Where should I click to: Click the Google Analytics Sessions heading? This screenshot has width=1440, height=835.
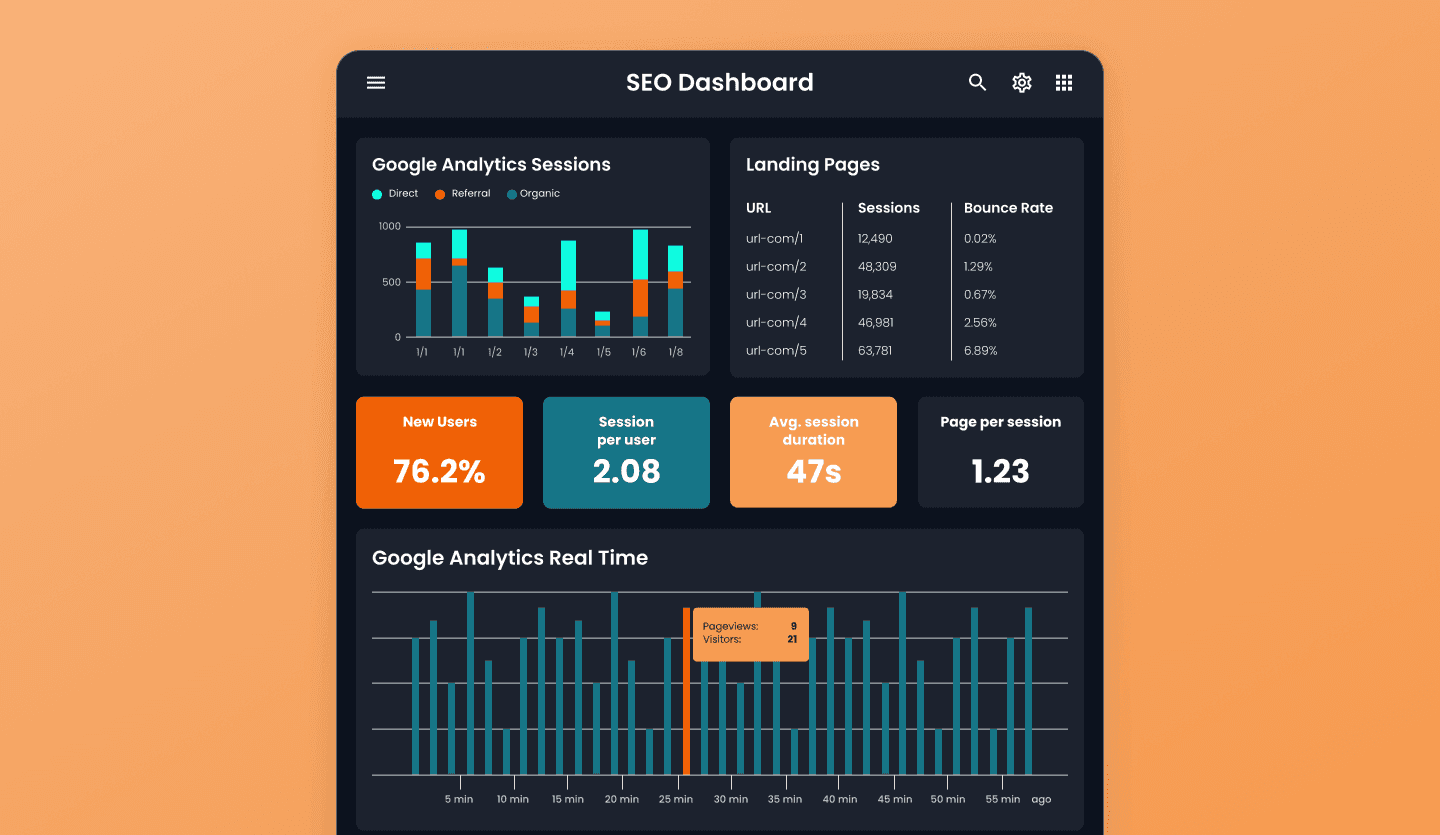[491, 165]
